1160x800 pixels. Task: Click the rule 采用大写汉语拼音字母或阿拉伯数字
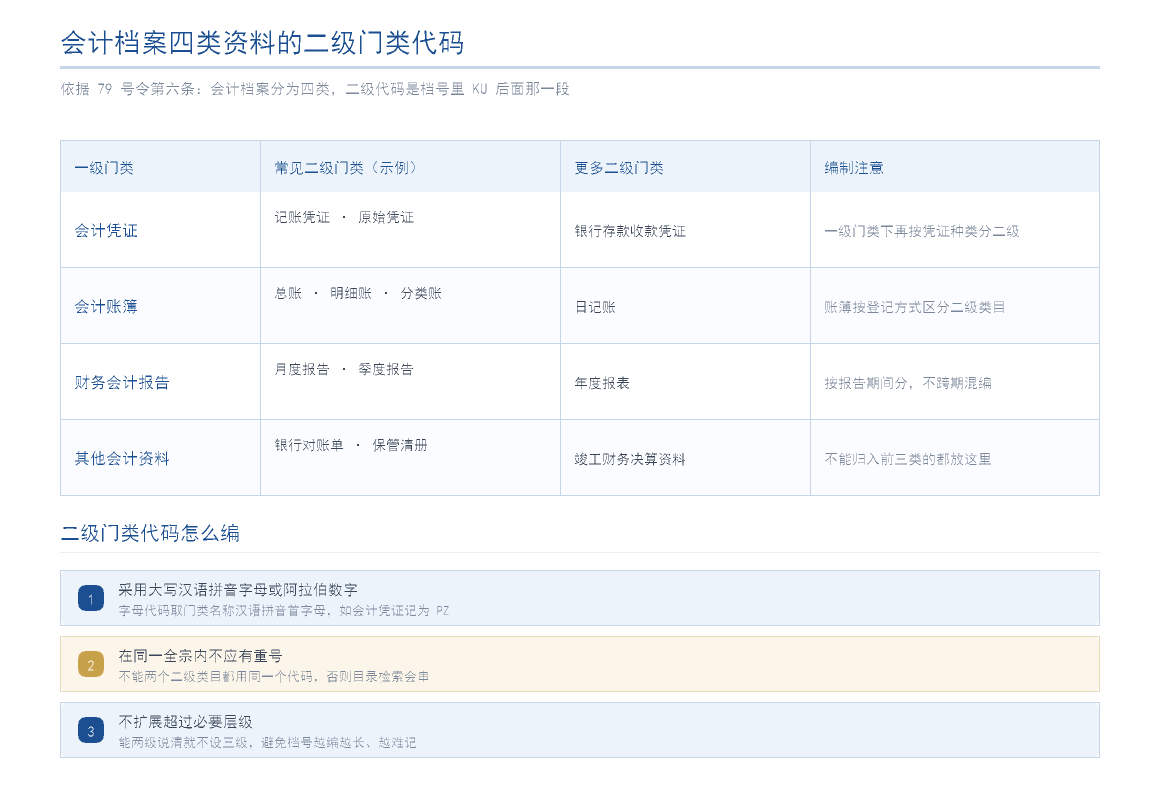[x=237, y=590]
